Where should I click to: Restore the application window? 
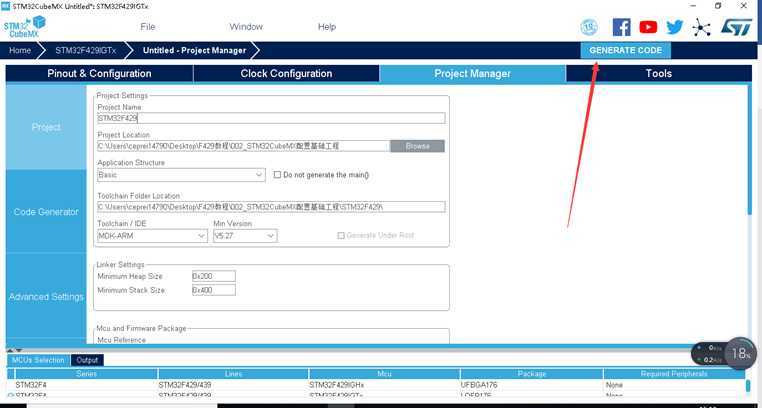(x=718, y=6)
